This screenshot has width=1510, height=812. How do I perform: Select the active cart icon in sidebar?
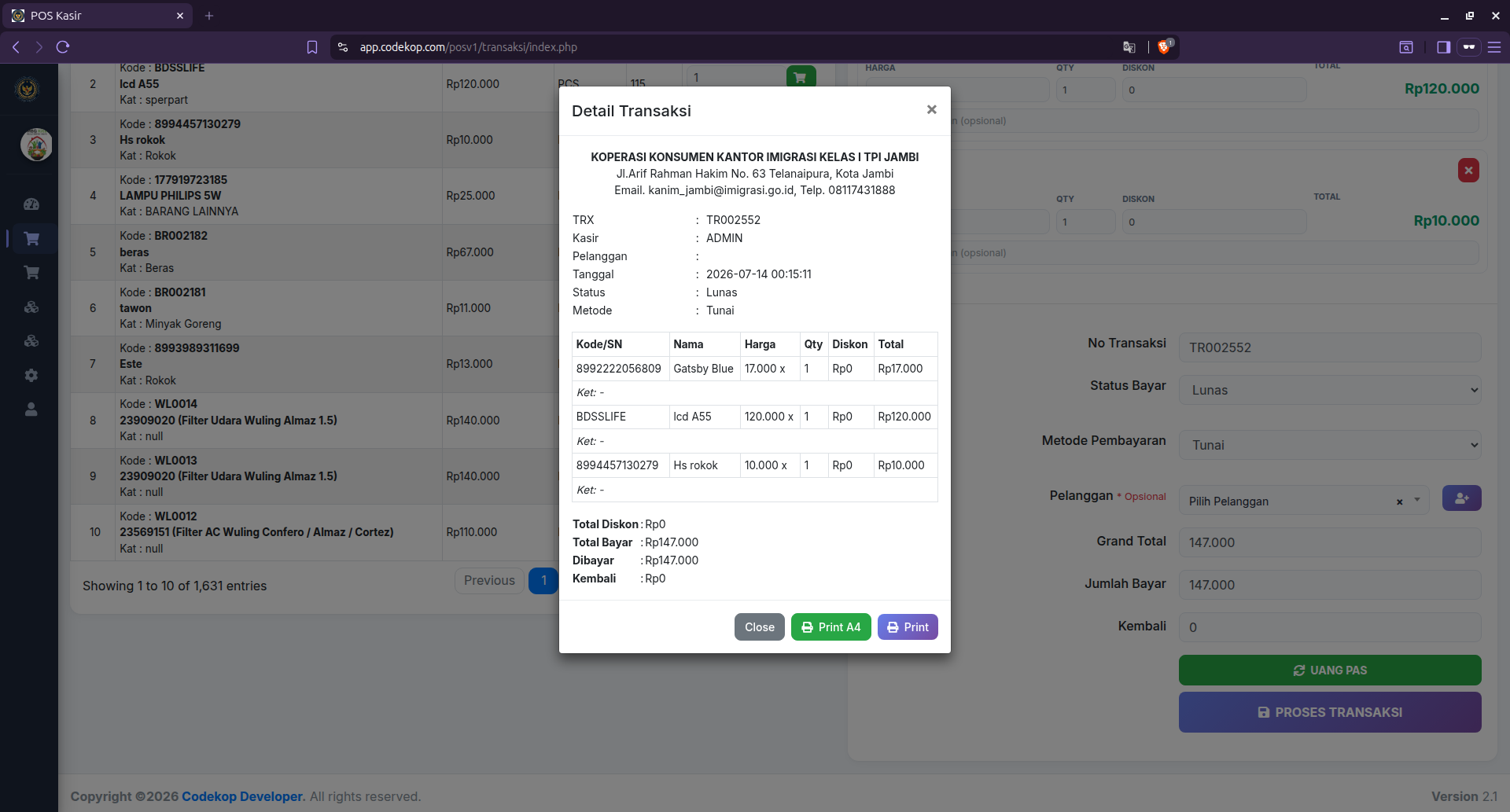click(31, 238)
